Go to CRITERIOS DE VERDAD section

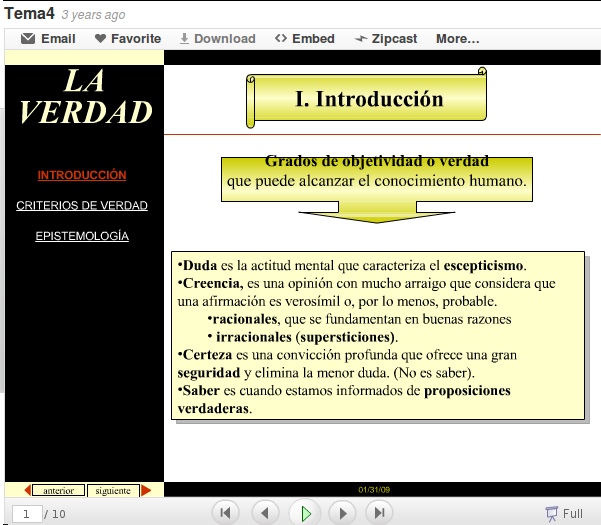[82, 206]
